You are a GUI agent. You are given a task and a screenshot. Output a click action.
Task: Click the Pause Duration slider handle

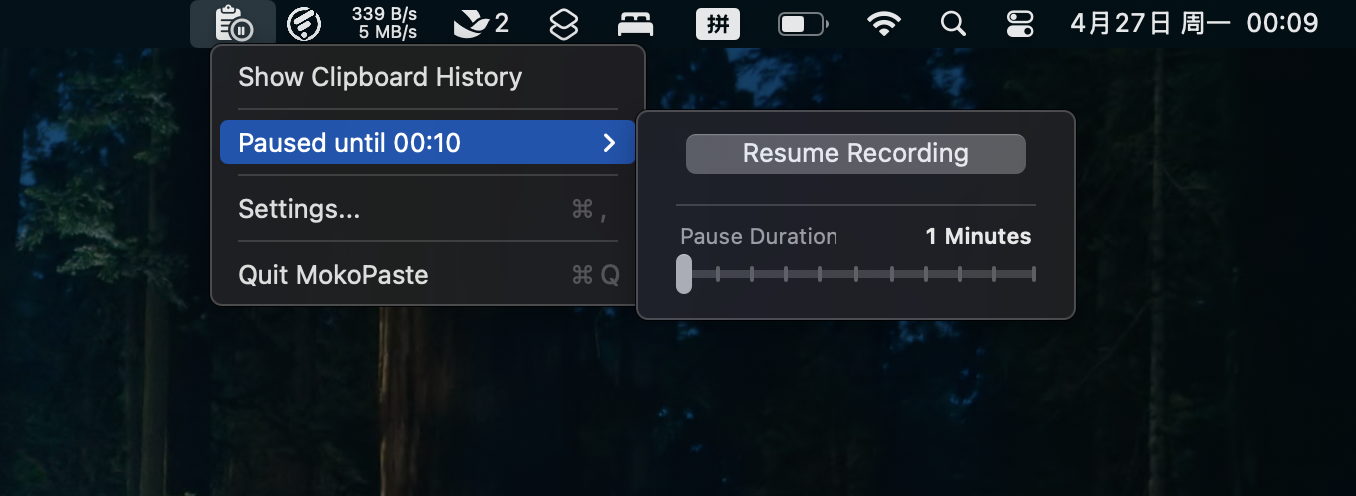click(x=684, y=274)
